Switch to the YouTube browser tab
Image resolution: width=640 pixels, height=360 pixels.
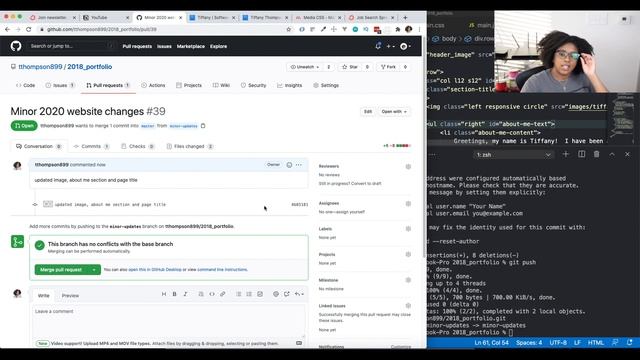click(x=105, y=18)
